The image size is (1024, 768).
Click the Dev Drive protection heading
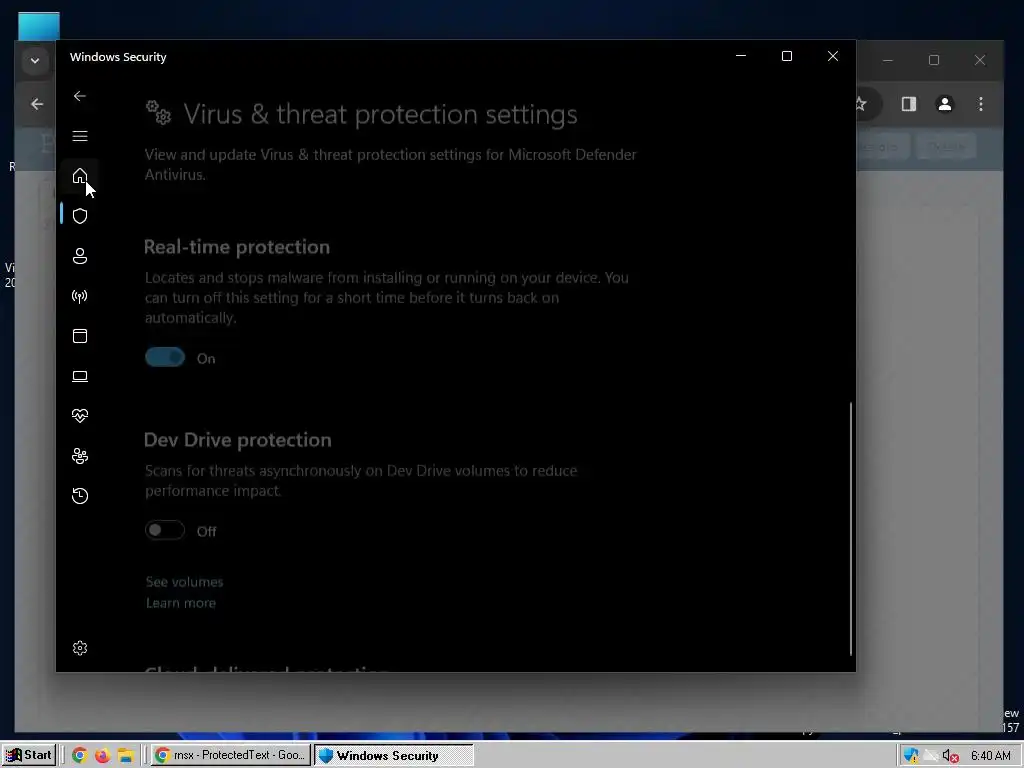pos(238,440)
